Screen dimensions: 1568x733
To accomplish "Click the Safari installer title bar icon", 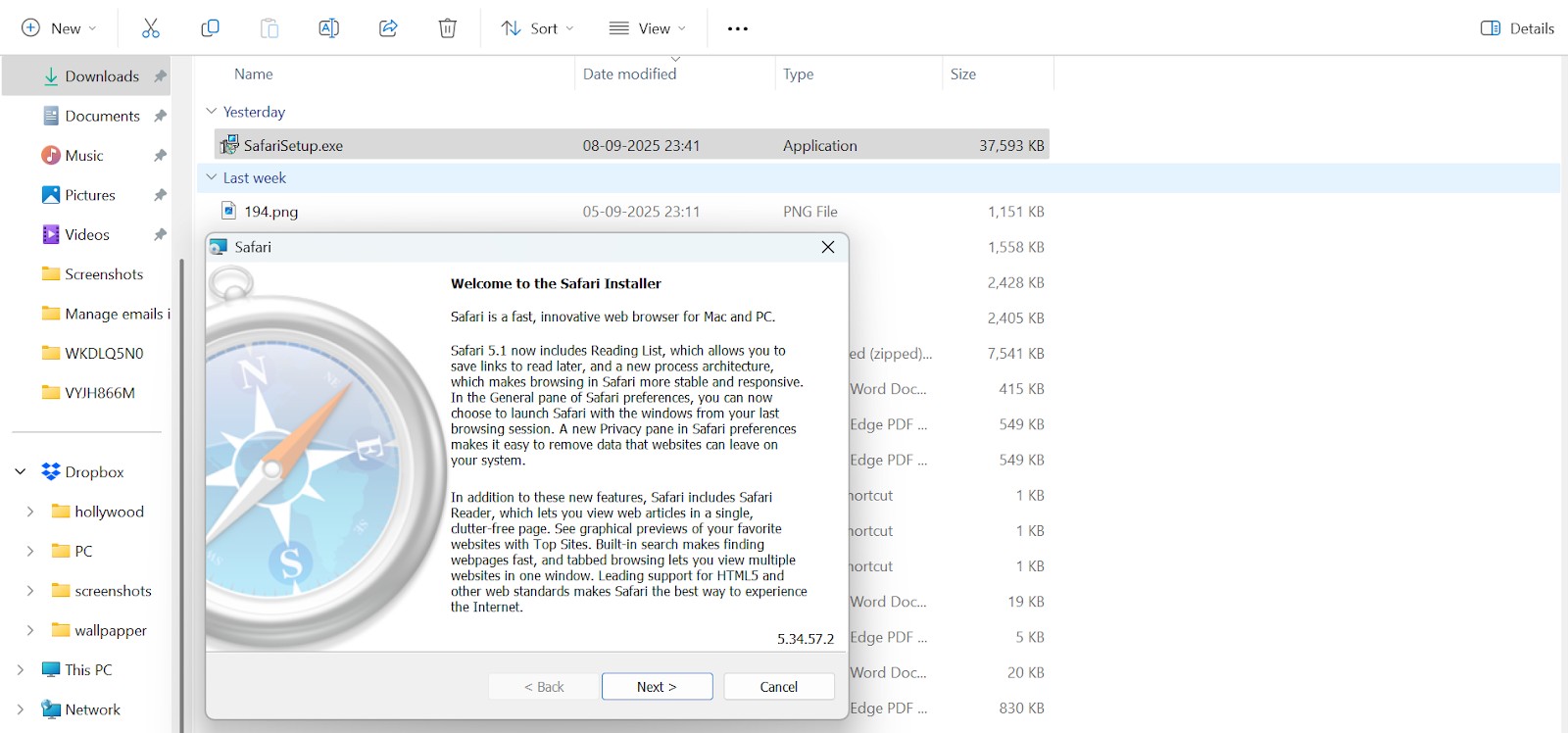I will click(219, 247).
